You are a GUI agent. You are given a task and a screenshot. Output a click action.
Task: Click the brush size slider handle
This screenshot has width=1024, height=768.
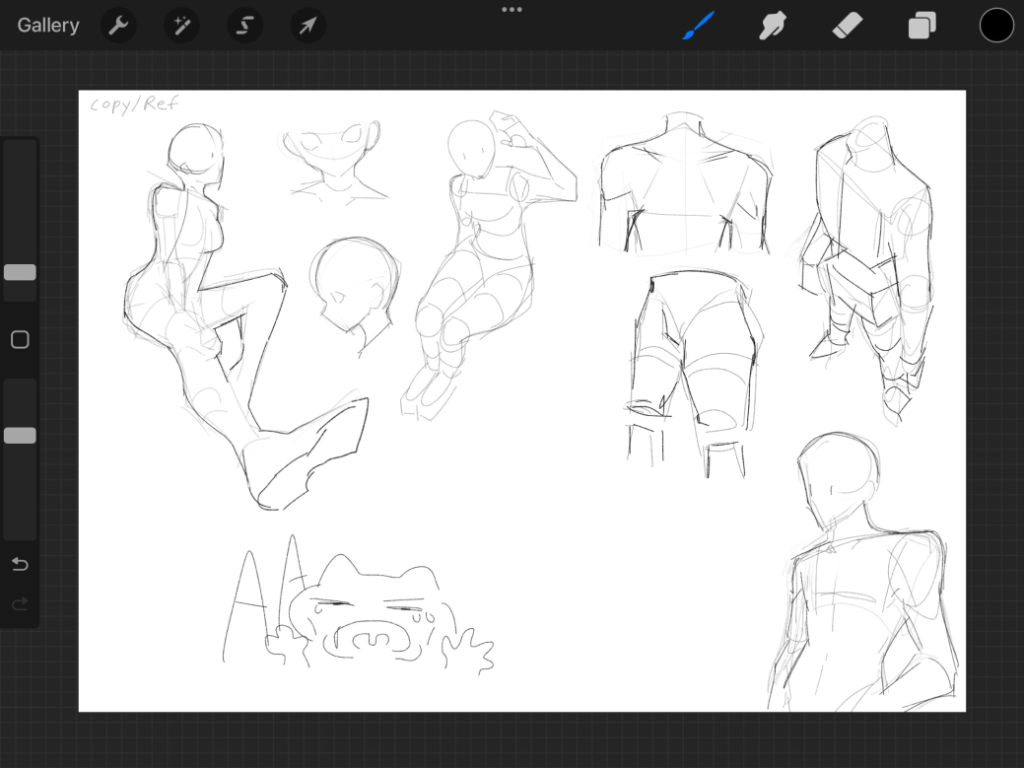(x=20, y=272)
